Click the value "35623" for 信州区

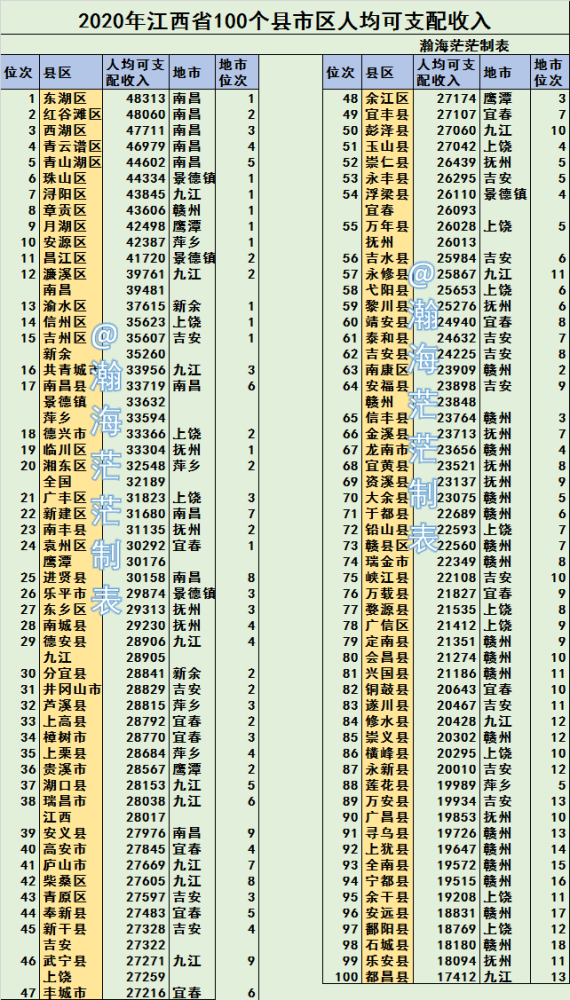point(146,322)
